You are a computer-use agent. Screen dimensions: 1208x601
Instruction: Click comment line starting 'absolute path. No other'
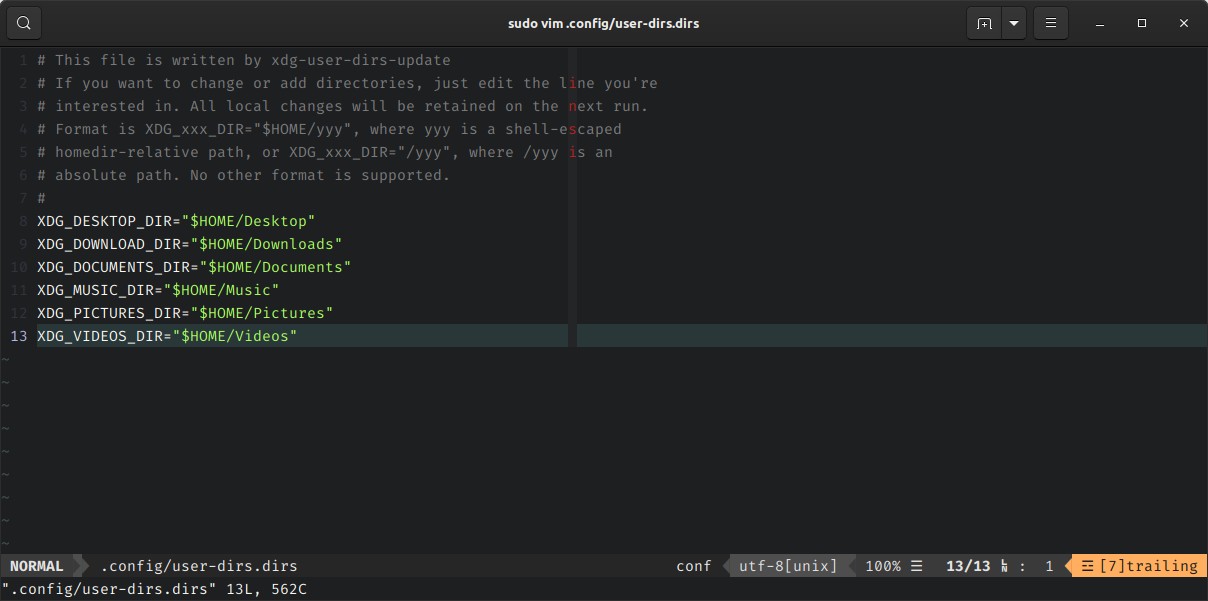click(x=244, y=175)
